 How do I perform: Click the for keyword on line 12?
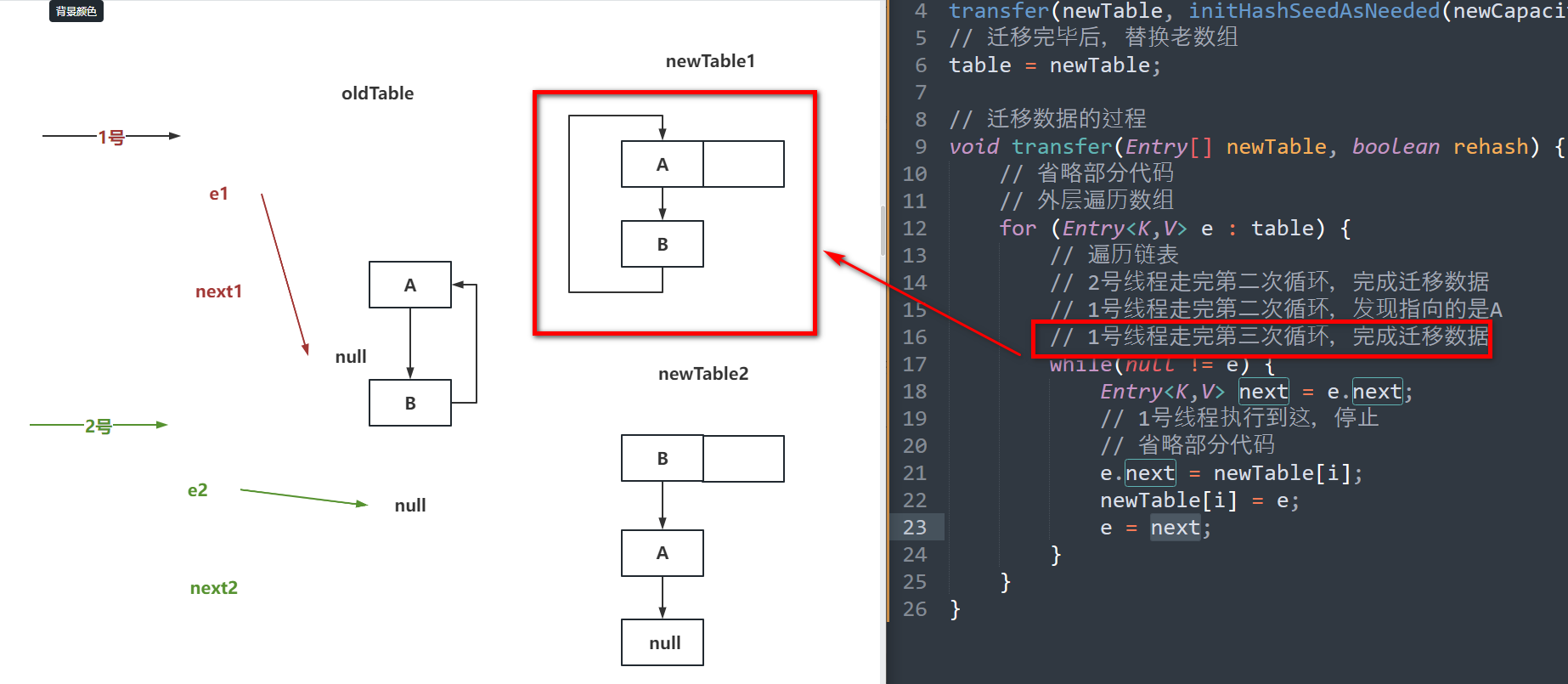pos(1018,229)
